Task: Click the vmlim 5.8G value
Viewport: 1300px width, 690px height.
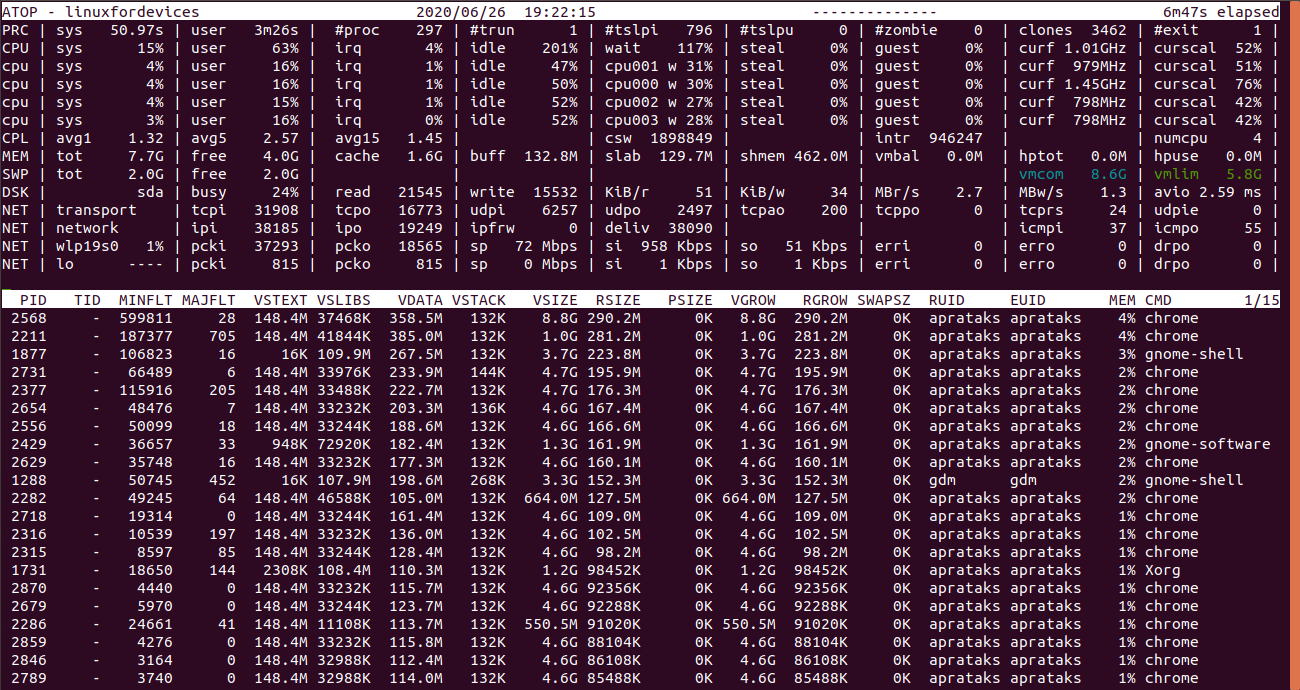Action: [1207, 174]
